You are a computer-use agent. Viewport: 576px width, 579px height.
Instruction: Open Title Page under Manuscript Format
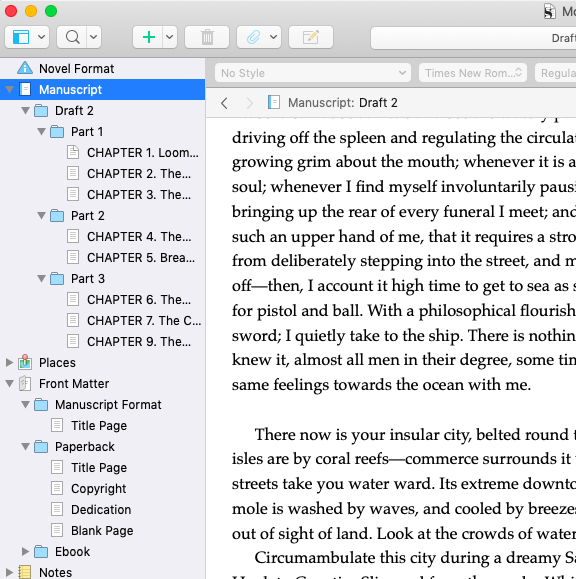99,426
